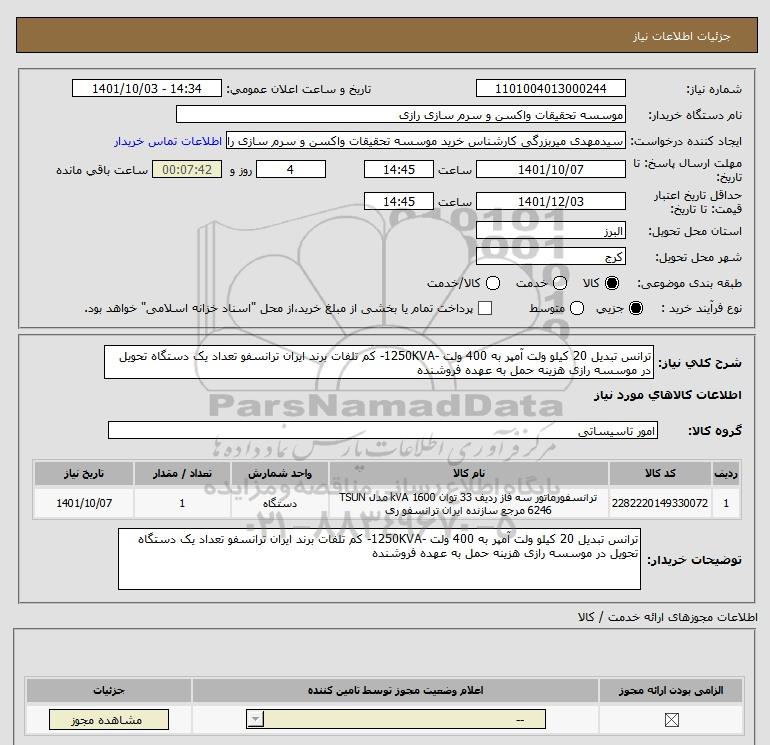The height and width of the screenshot is (745, 770).
Task: Click the دستگاه unit cell
Action: [280, 503]
